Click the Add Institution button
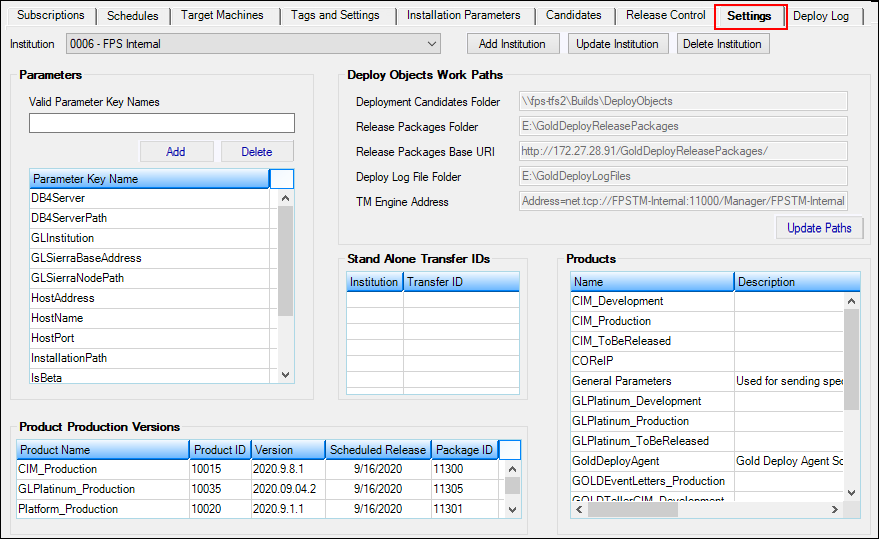This screenshot has width=879, height=539. click(x=512, y=44)
